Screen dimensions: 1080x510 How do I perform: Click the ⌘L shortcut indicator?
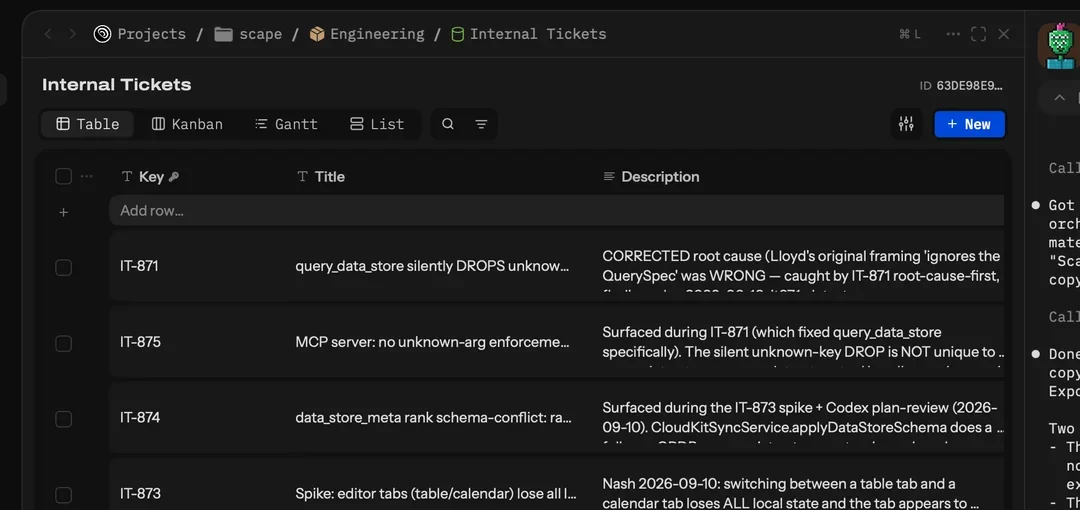coord(910,34)
